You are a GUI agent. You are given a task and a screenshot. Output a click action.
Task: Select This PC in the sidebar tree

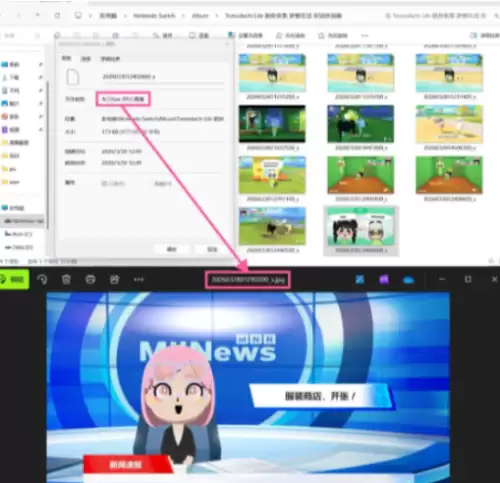click(13, 208)
